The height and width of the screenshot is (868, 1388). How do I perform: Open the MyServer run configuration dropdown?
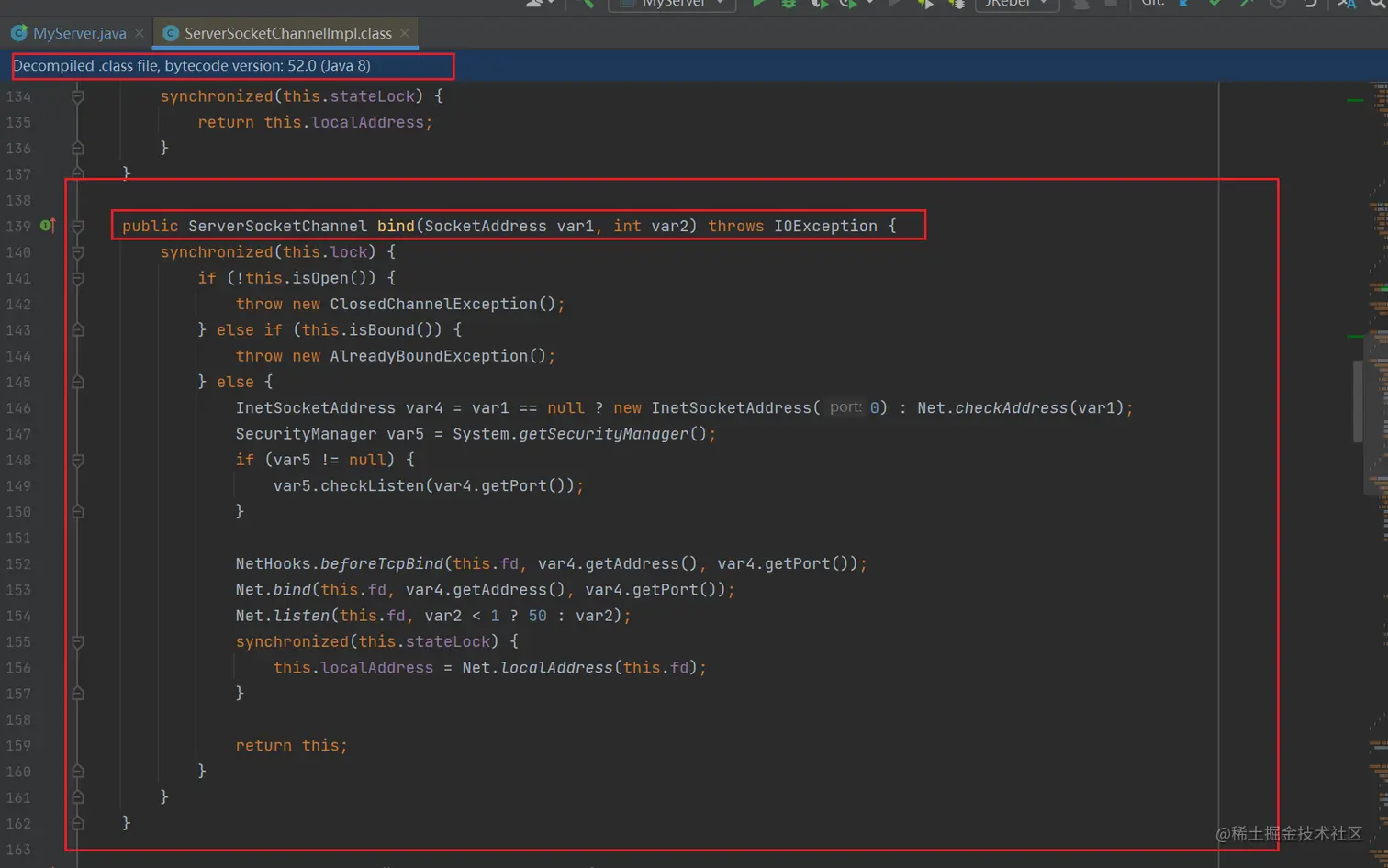click(673, 4)
